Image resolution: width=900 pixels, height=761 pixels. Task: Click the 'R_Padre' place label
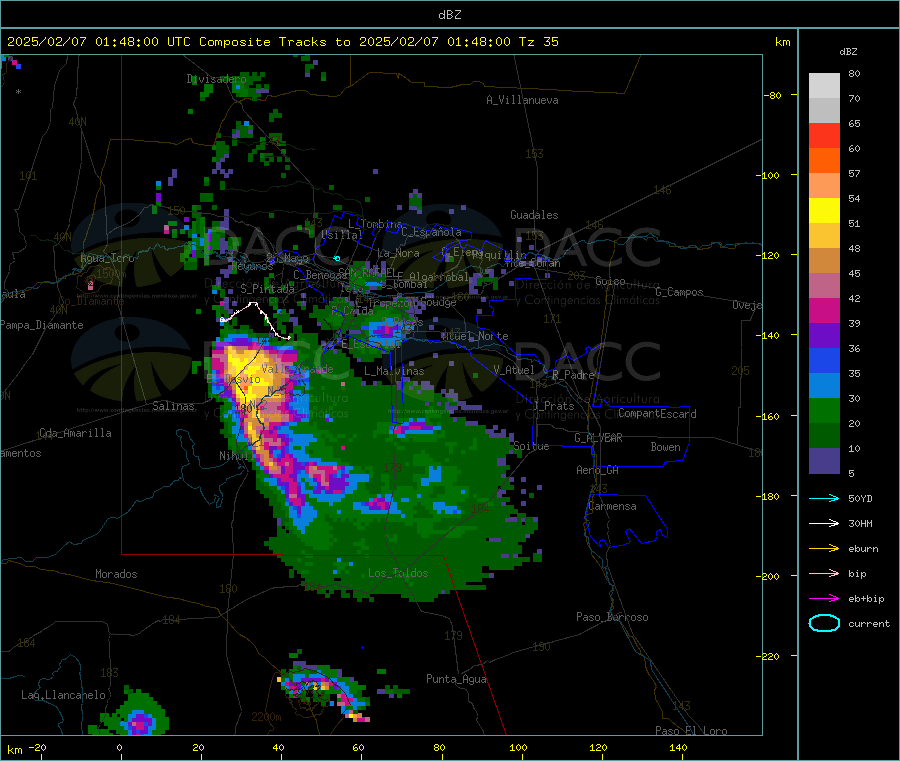573,375
